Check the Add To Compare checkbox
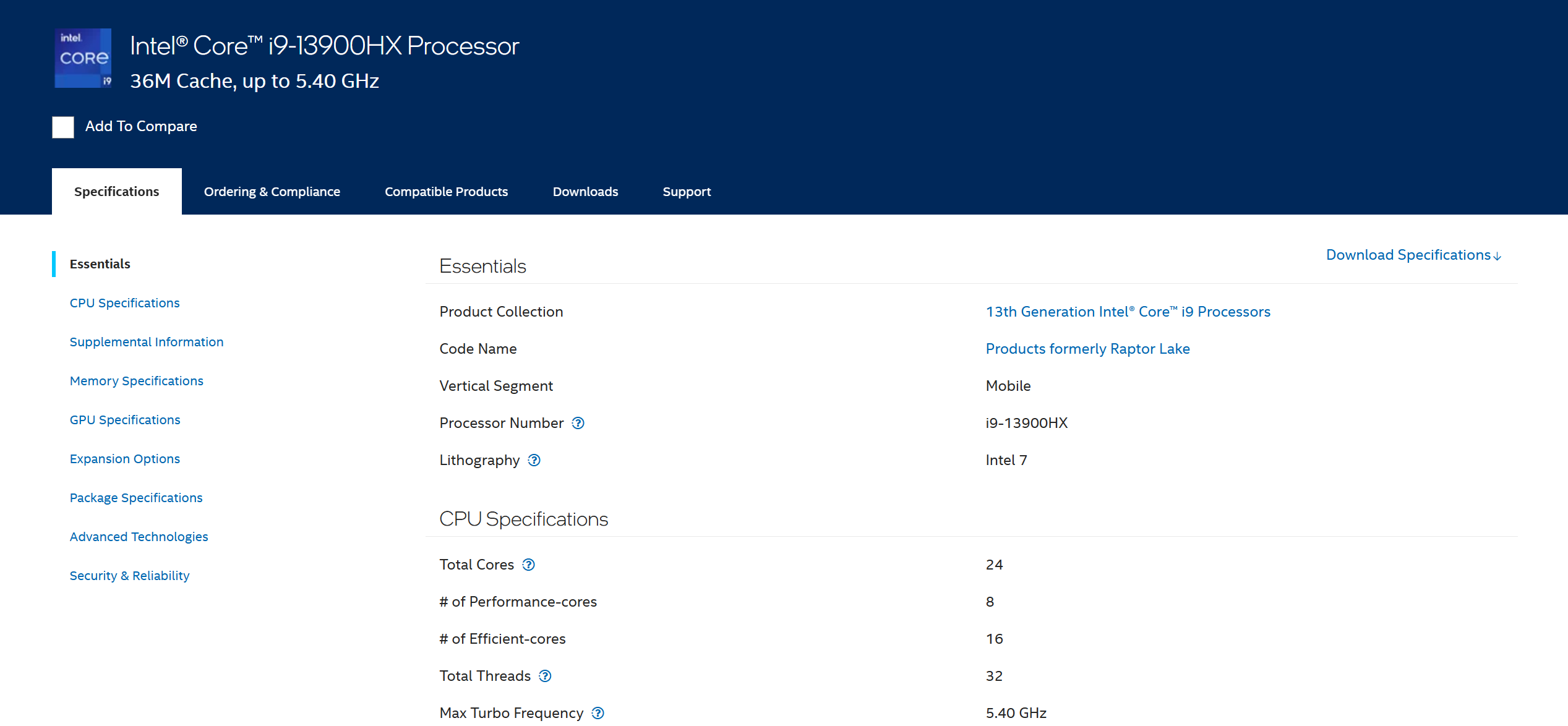Image resolution: width=1568 pixels, height=726 pixels. 63,127
